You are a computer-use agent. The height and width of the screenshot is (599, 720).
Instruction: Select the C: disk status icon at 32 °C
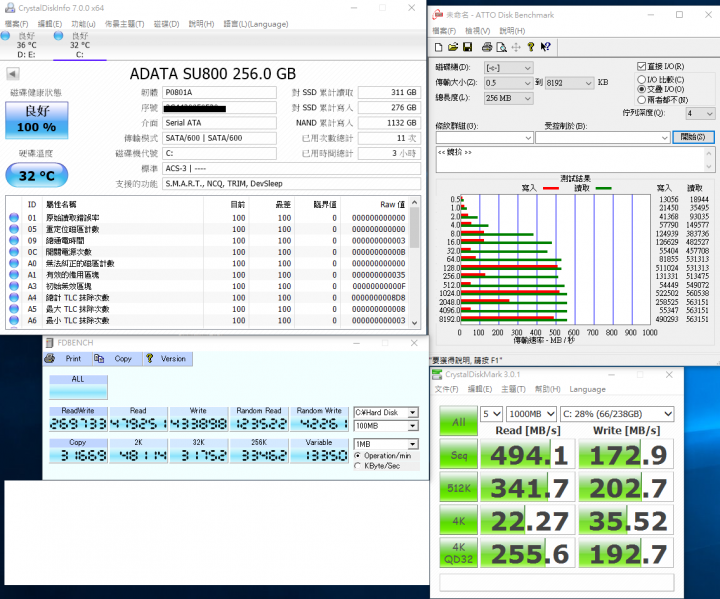tap(58, 36)
